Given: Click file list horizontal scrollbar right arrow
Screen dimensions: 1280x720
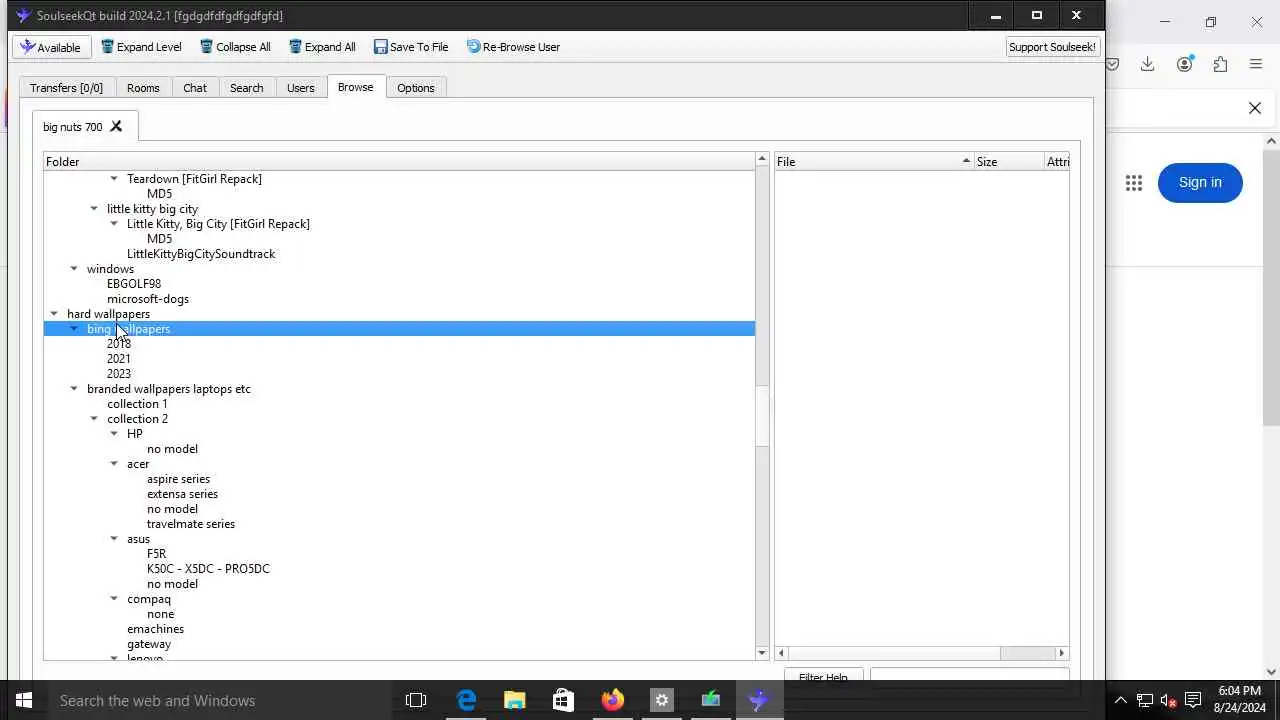Looking at the screenshot, I should pos(1062,653).
